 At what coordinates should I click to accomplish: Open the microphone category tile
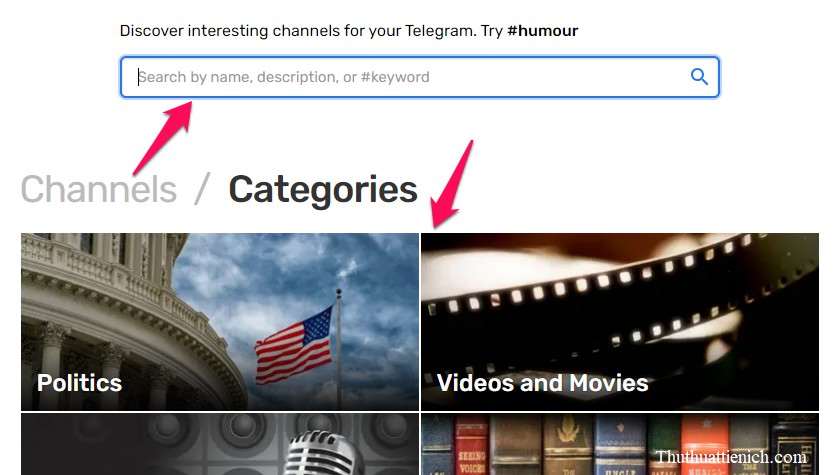[x=220, y=444]
